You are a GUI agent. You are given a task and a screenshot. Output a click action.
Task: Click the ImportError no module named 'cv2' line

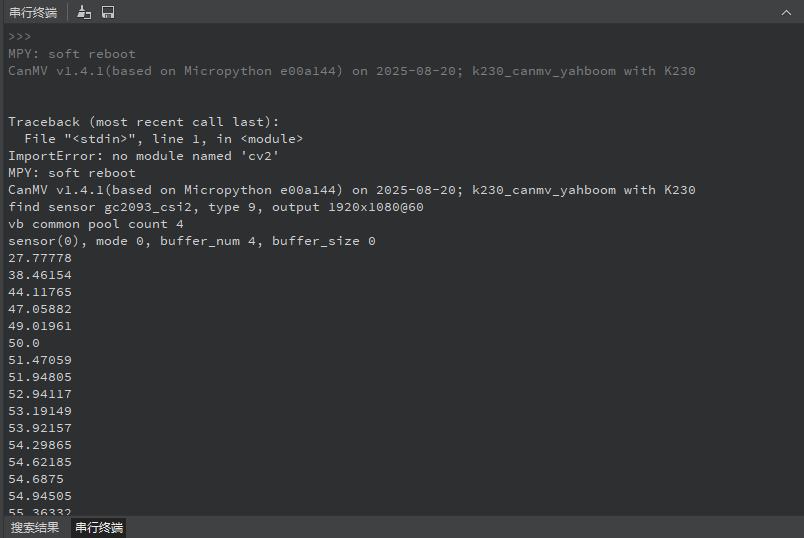pos(143,156)
